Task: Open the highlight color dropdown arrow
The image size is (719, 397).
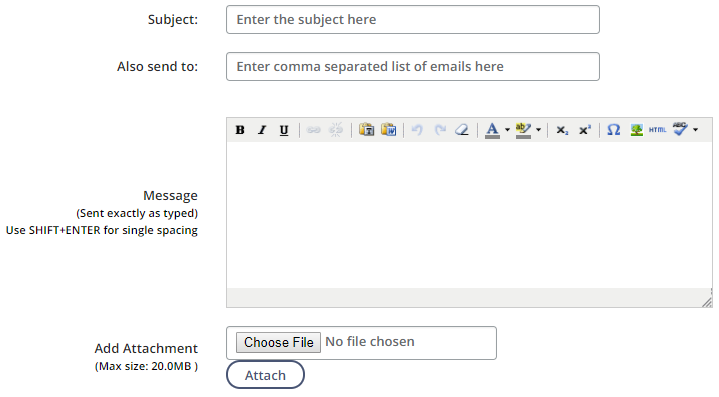Action: pos(538,130)
